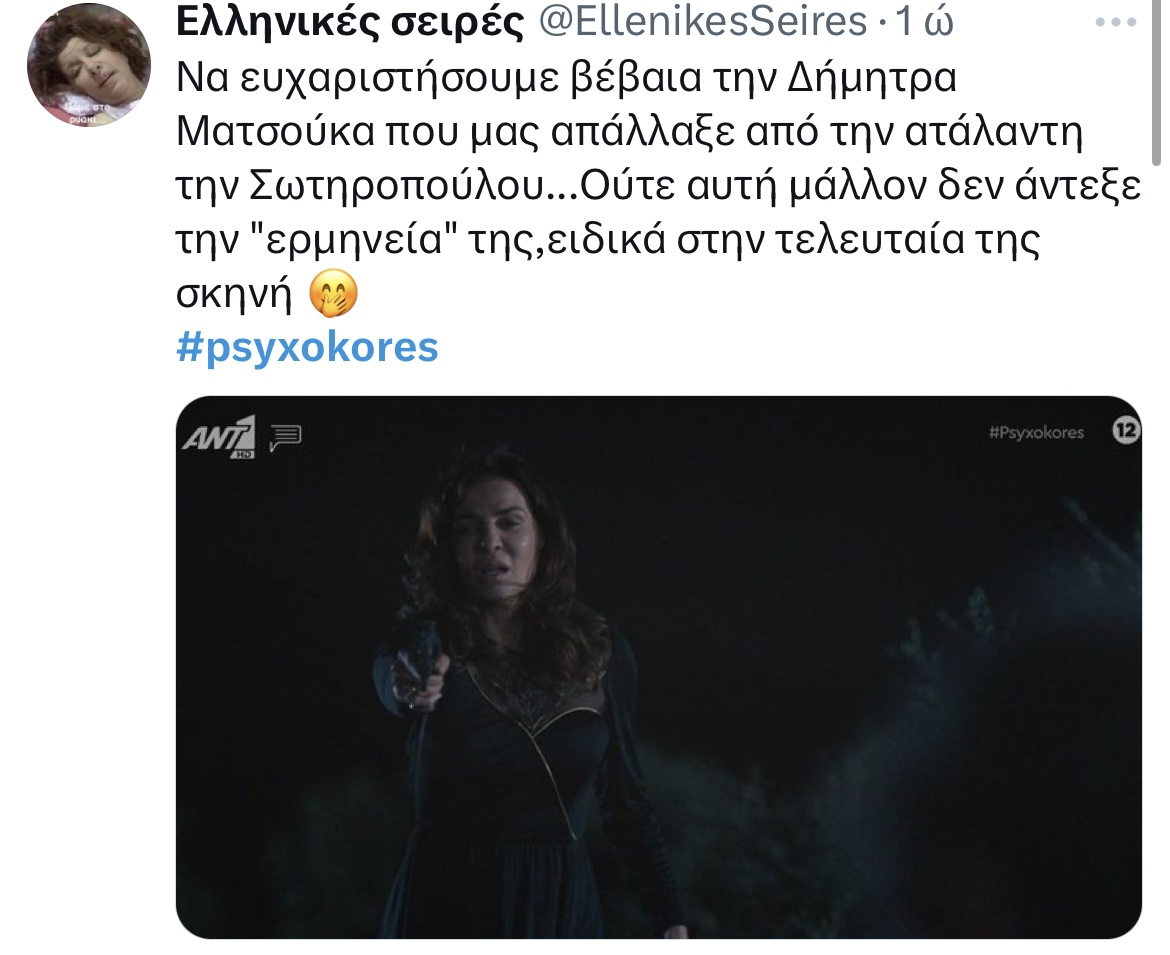Image resolution: width=1170 pixels, height=955 pixels.
Task: Click the display name Ελληνικές σειρές
Action: (350, 22)
